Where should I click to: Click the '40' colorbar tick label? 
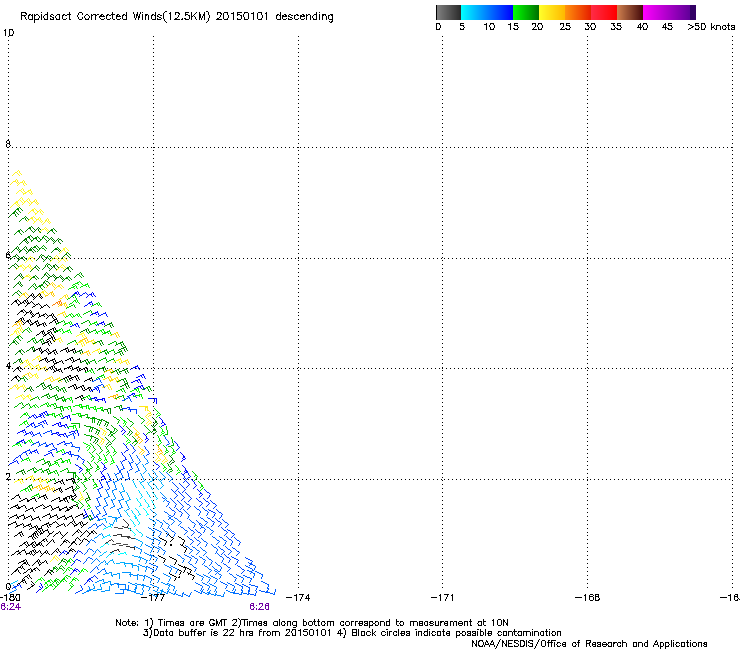pyautogui.click(x=642, y=27)
